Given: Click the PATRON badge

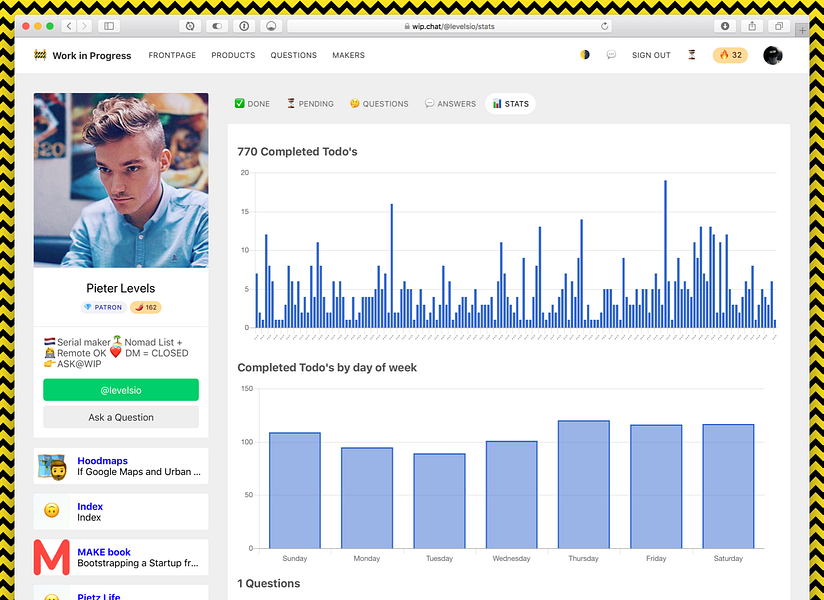Looking at the screenshot, I should [104, 307].
